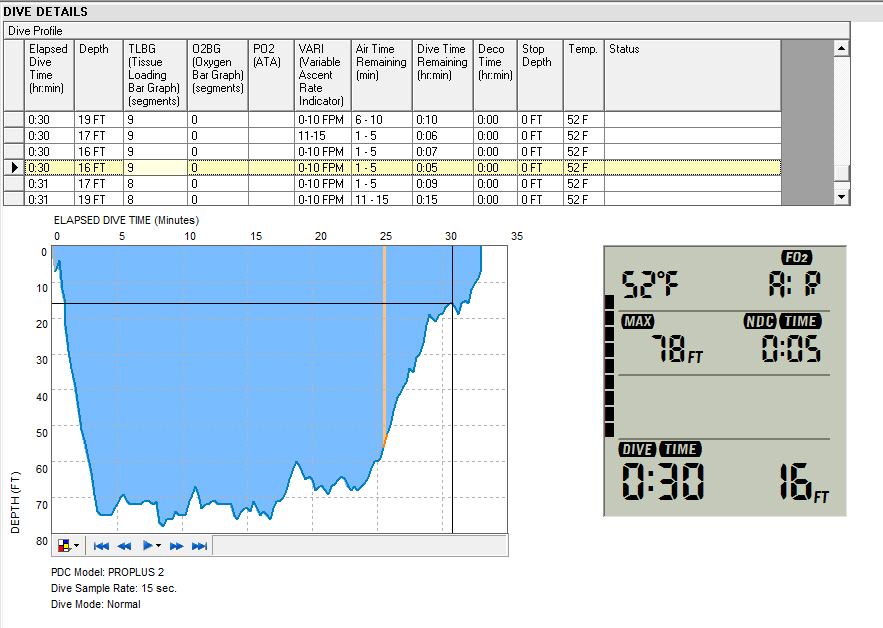
Task: Click the Dive Sample Rate: 15 sec. text
Action: pos(114,588)
